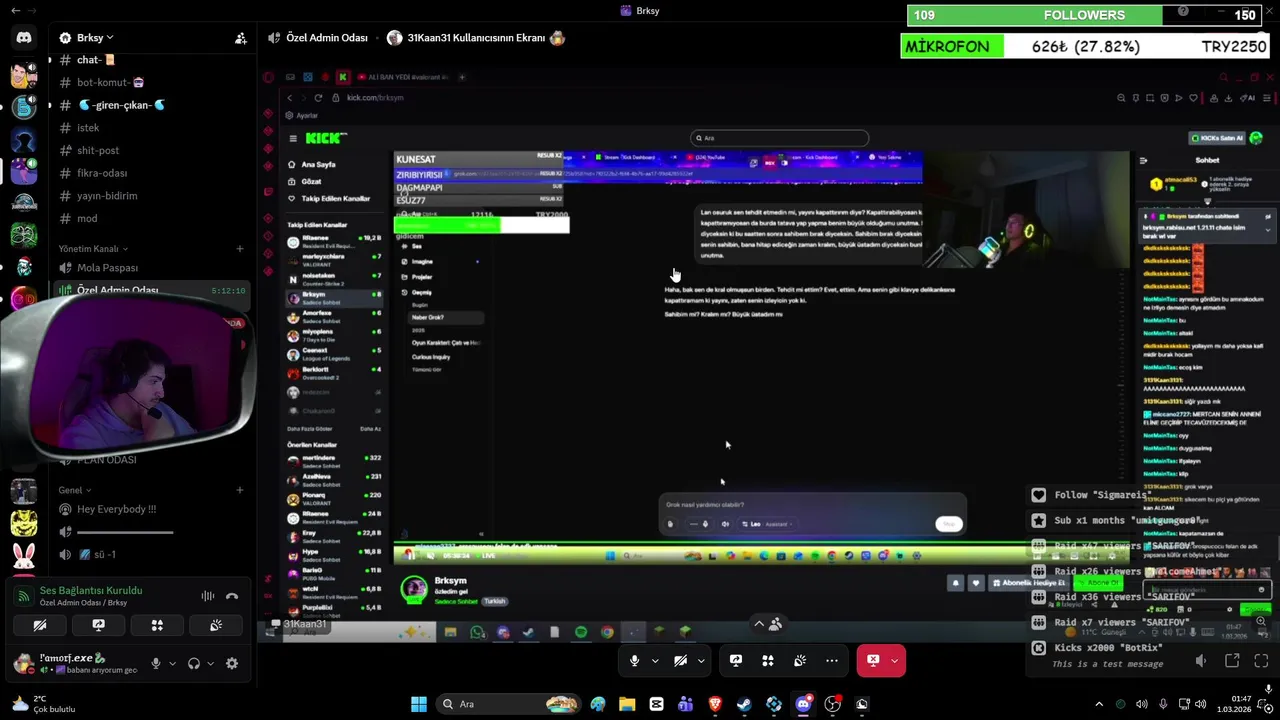This screenshot has height=720, width=1280.
Task: Toggle noise suppression waveform icon
Action: pos(208,596)
